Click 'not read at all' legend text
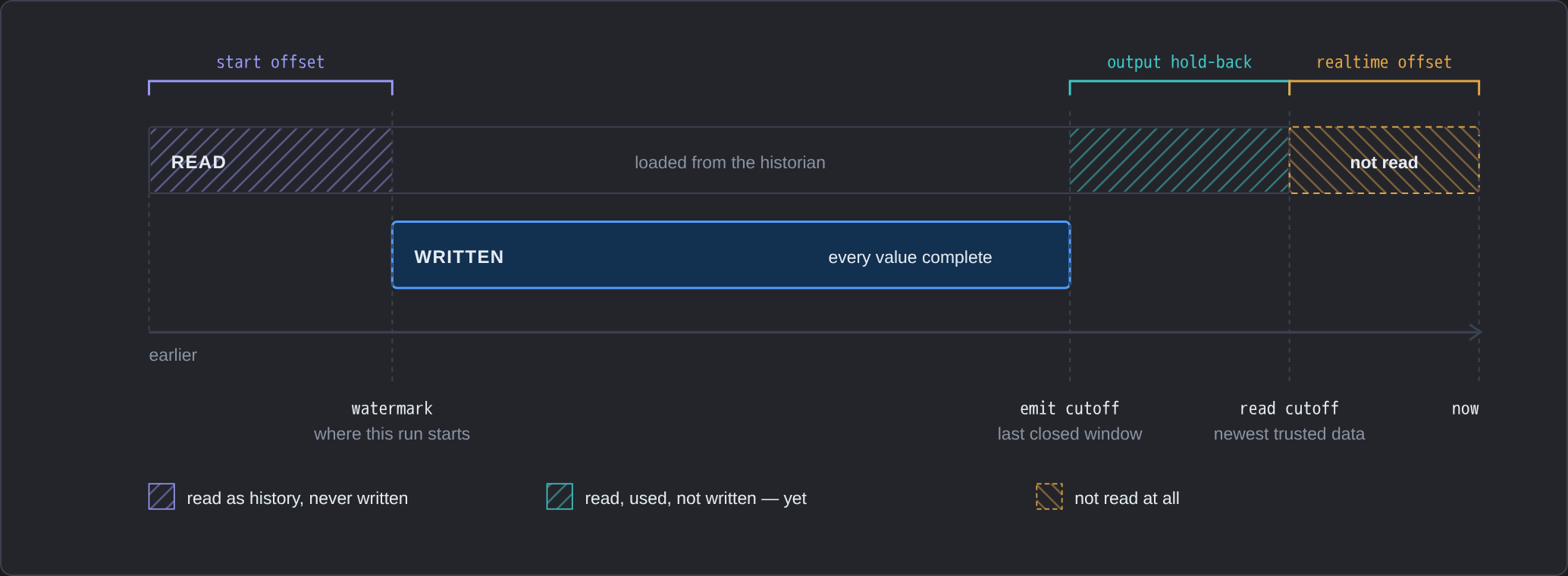This screenshot has width=1568, height=576. [x=1127, y=498]
